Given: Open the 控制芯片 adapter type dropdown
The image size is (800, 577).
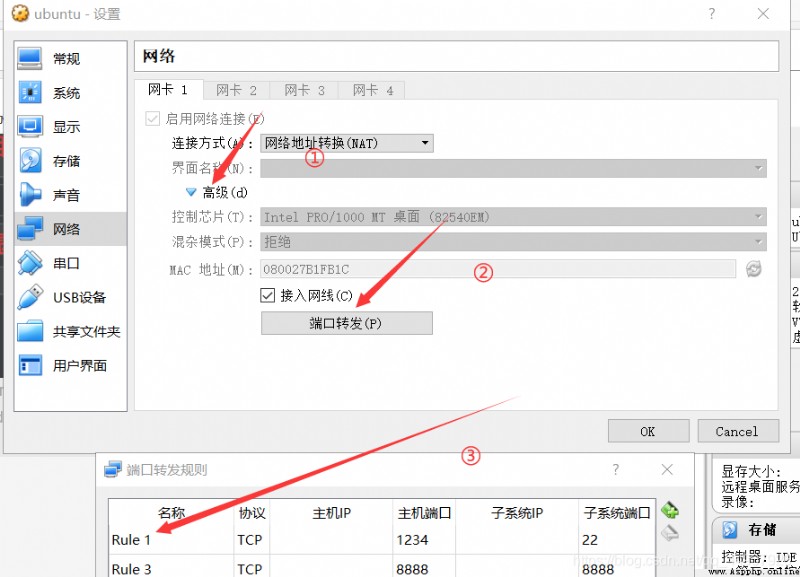Looking at the screenshot, I should point(513,217).
